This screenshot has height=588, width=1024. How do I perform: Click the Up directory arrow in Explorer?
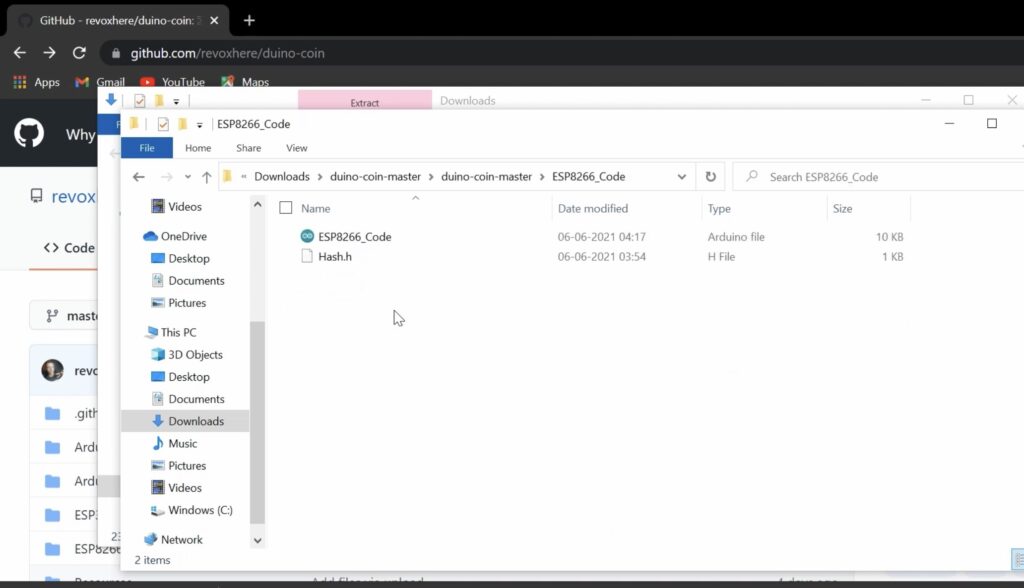point(206,177)
